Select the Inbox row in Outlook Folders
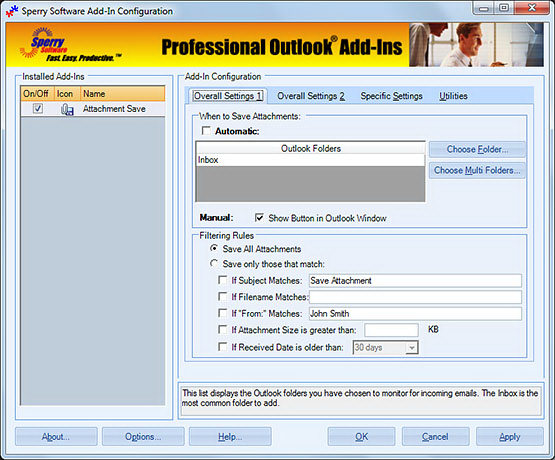 (x=310, y=160)
